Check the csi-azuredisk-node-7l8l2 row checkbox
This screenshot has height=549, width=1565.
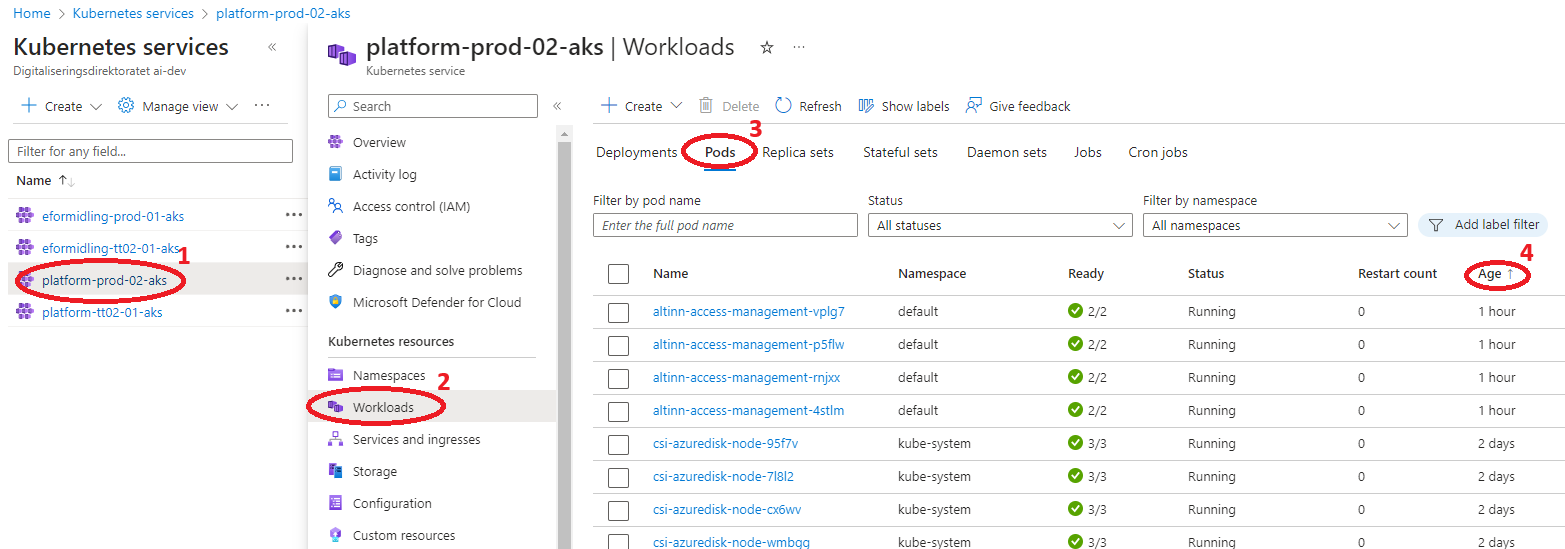(x=618, y=477)
